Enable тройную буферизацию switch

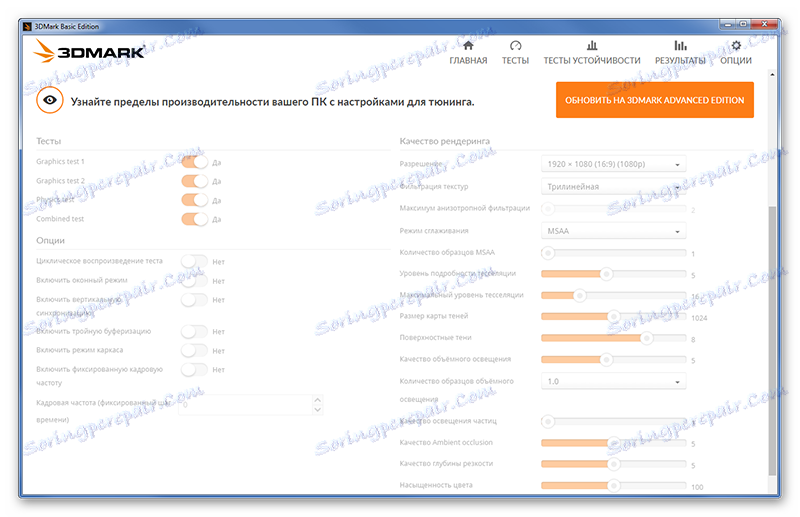click(x=194, y=332)
